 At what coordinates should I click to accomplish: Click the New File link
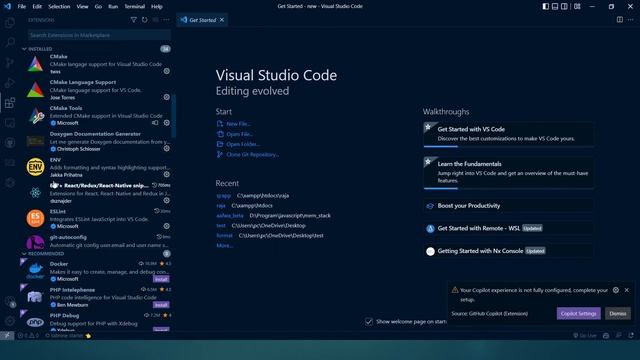(x=238, y=124)
